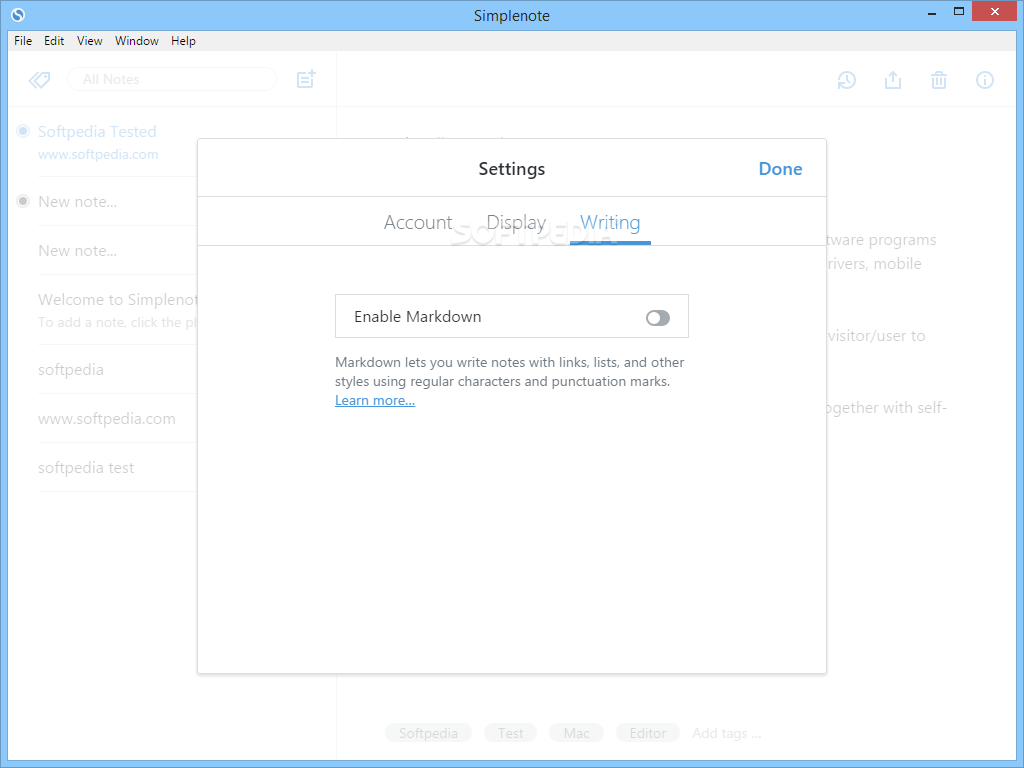This screenshot has height=768, width=1024.
Task: Select the Writing settings tab
Action: [610, 223]
